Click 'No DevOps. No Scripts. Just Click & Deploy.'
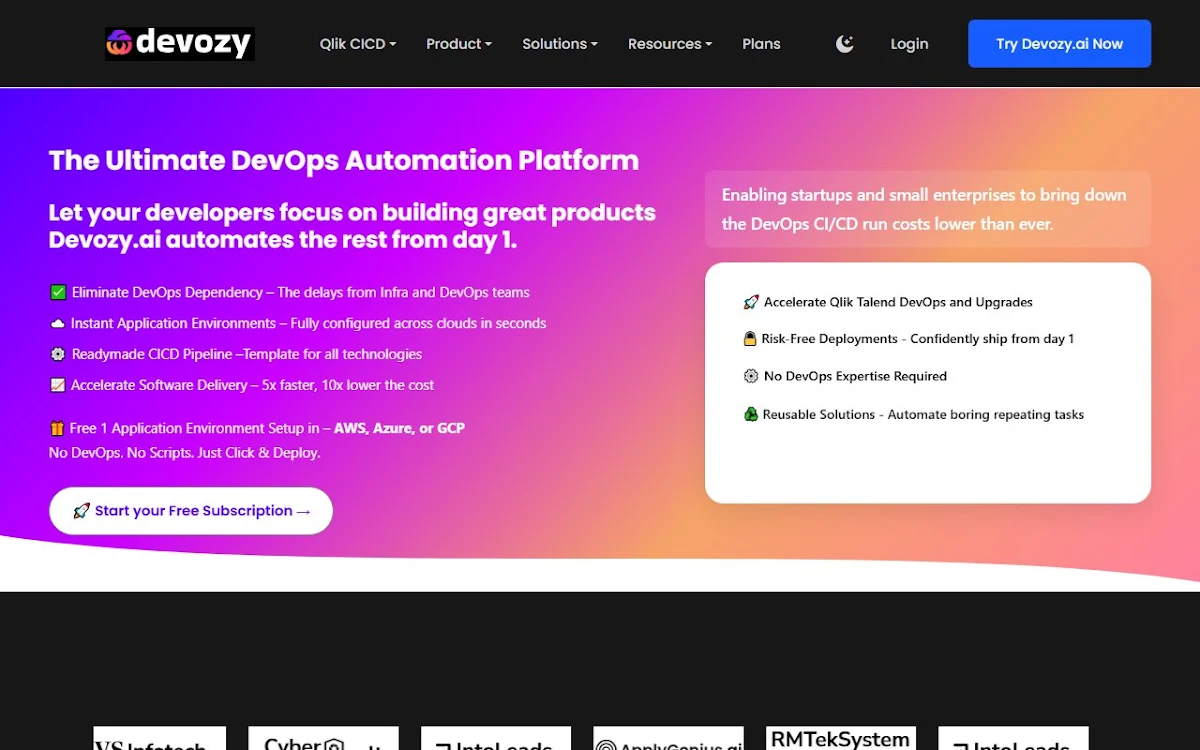 coord(185,453)
